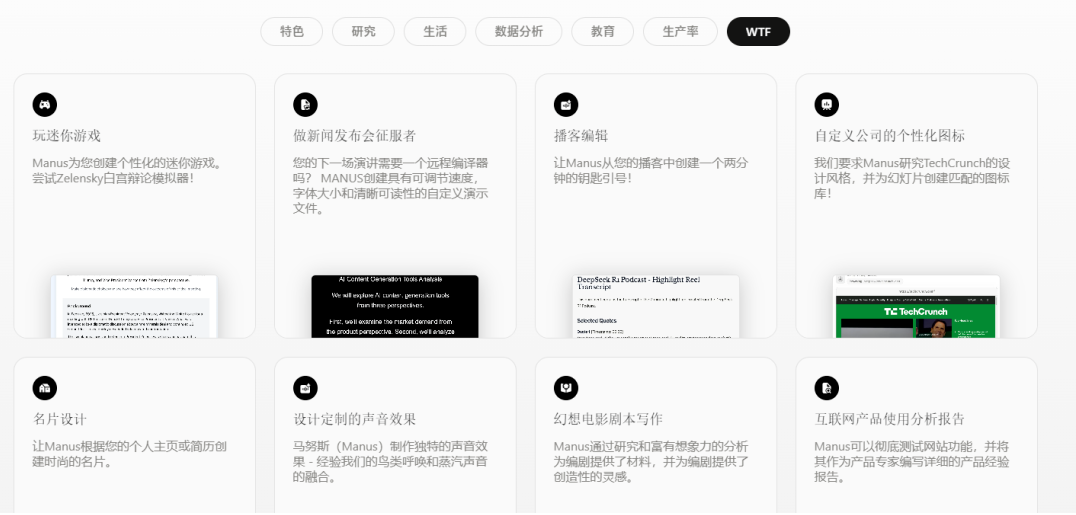This screenshot has height=515, width=1076.
Task: Select the 教育 tab
Action: 603,32
